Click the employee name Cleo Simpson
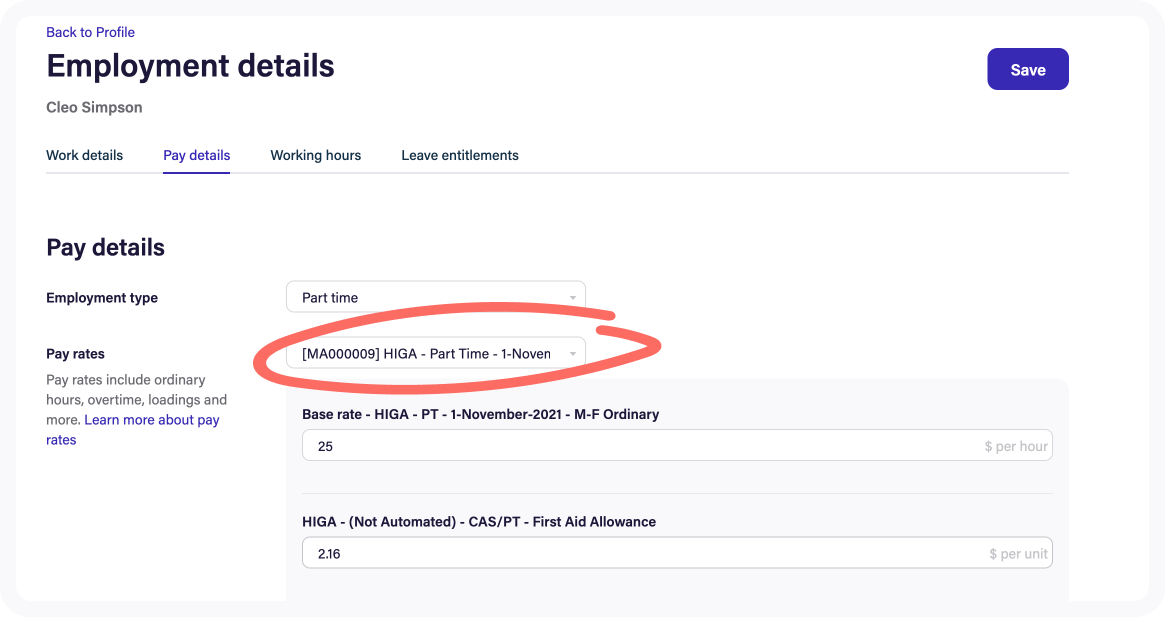Screen dimensions: 1165x617 (94, 107)
